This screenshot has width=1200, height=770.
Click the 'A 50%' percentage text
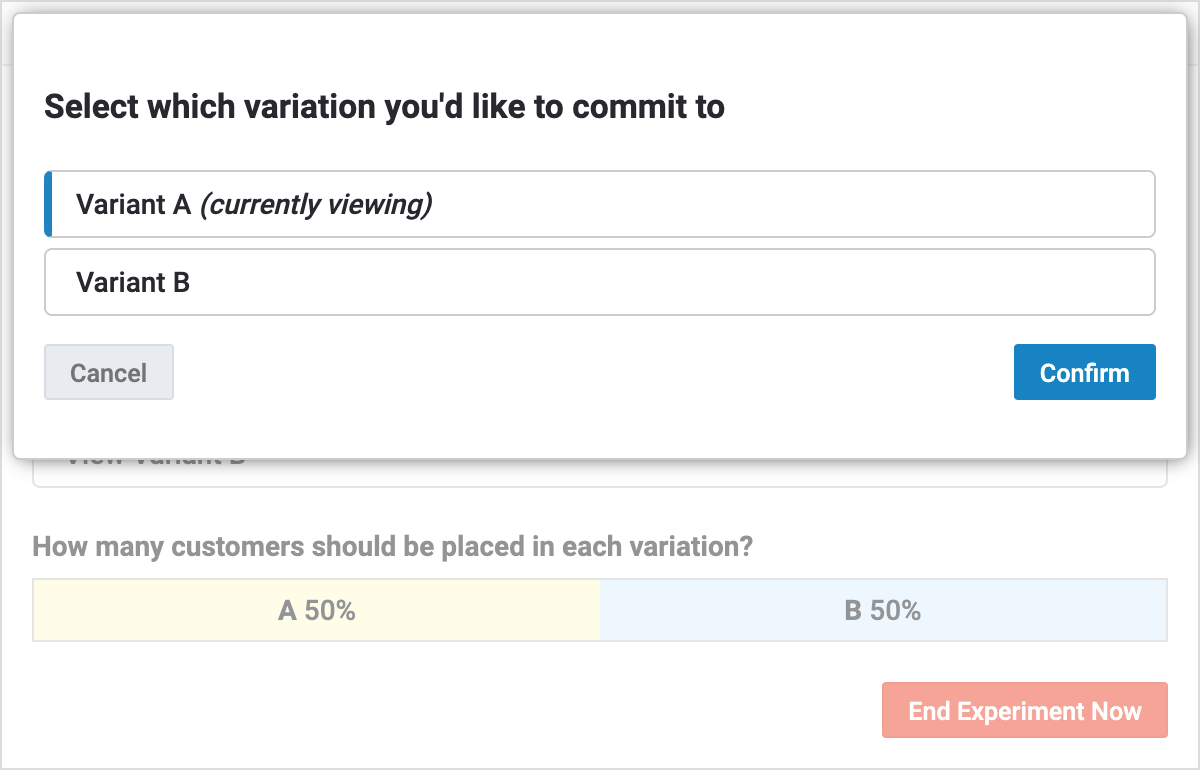click(x=316, y=610)
